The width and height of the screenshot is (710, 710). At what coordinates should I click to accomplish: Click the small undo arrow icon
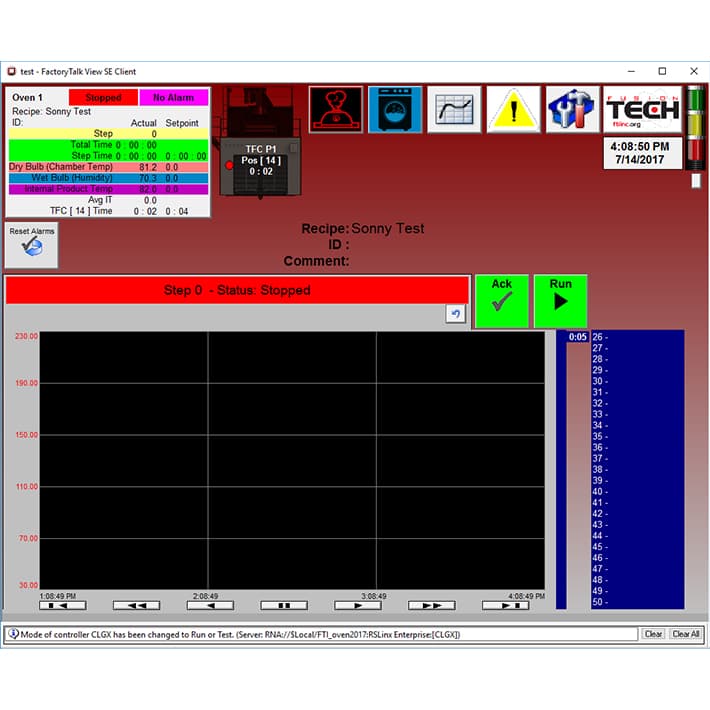456,314
